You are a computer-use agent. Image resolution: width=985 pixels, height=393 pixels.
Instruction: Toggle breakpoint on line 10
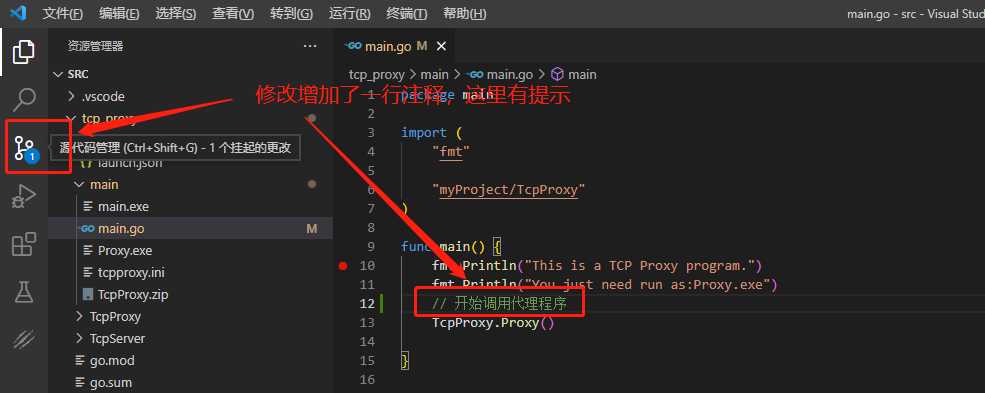click(x=342, y=266)
